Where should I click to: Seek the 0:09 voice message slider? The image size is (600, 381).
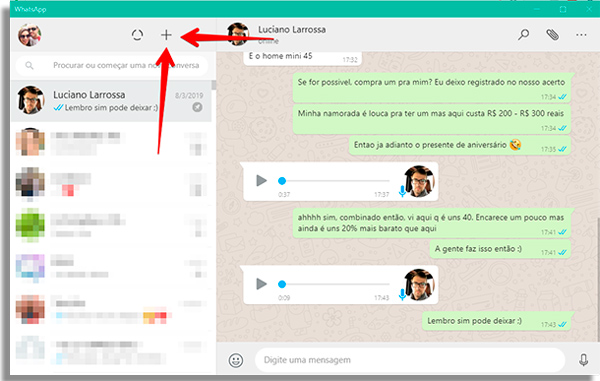coord(333,284)
